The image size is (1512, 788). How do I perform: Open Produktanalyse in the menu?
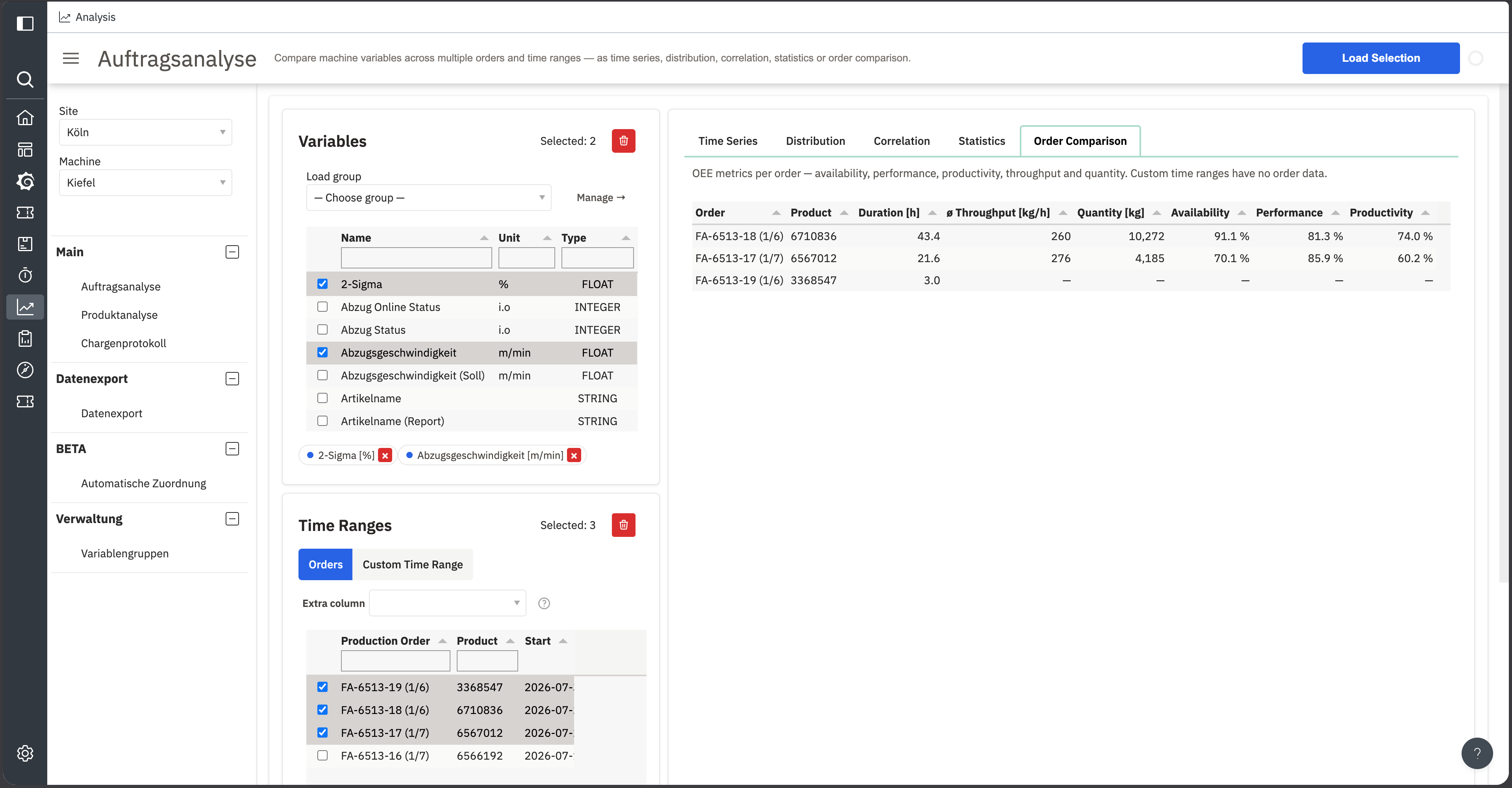tap(119, 315)
